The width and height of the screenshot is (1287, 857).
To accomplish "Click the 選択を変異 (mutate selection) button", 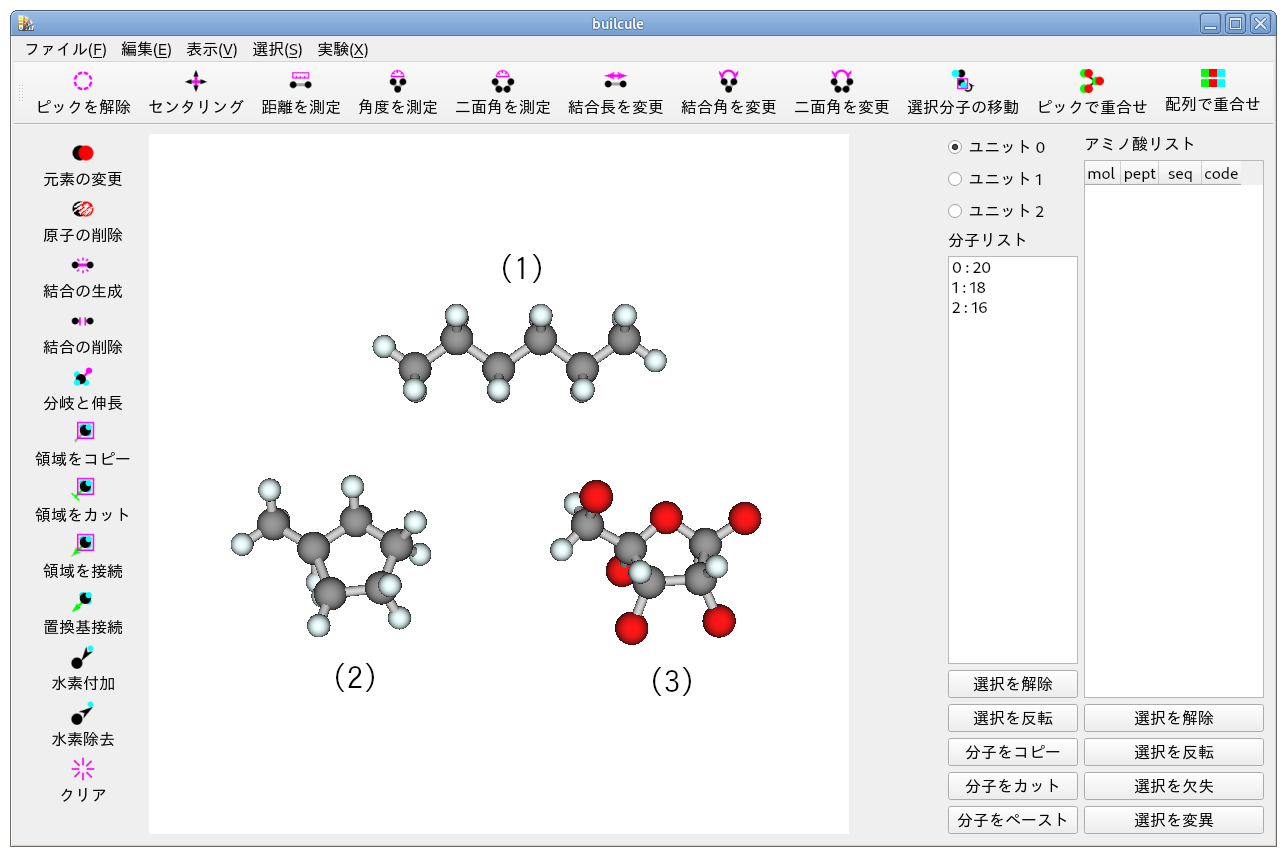I will [1173, 819].
